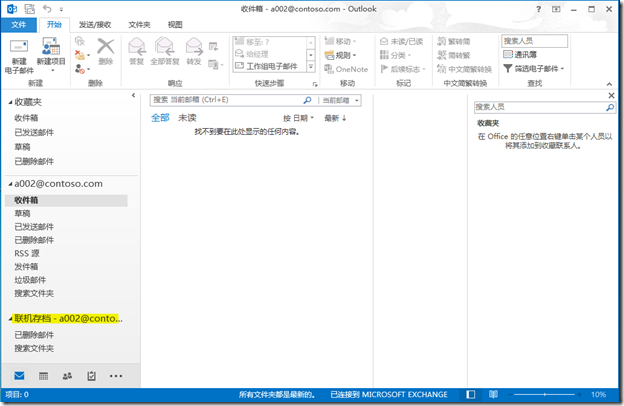Collapse the a002@contoso.com mailbox
This screenshot has width=624, height=406.
tap(10, 184)
